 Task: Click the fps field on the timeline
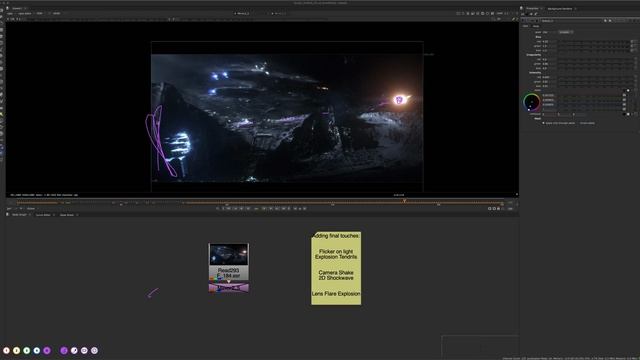click(x=10, y=209)
